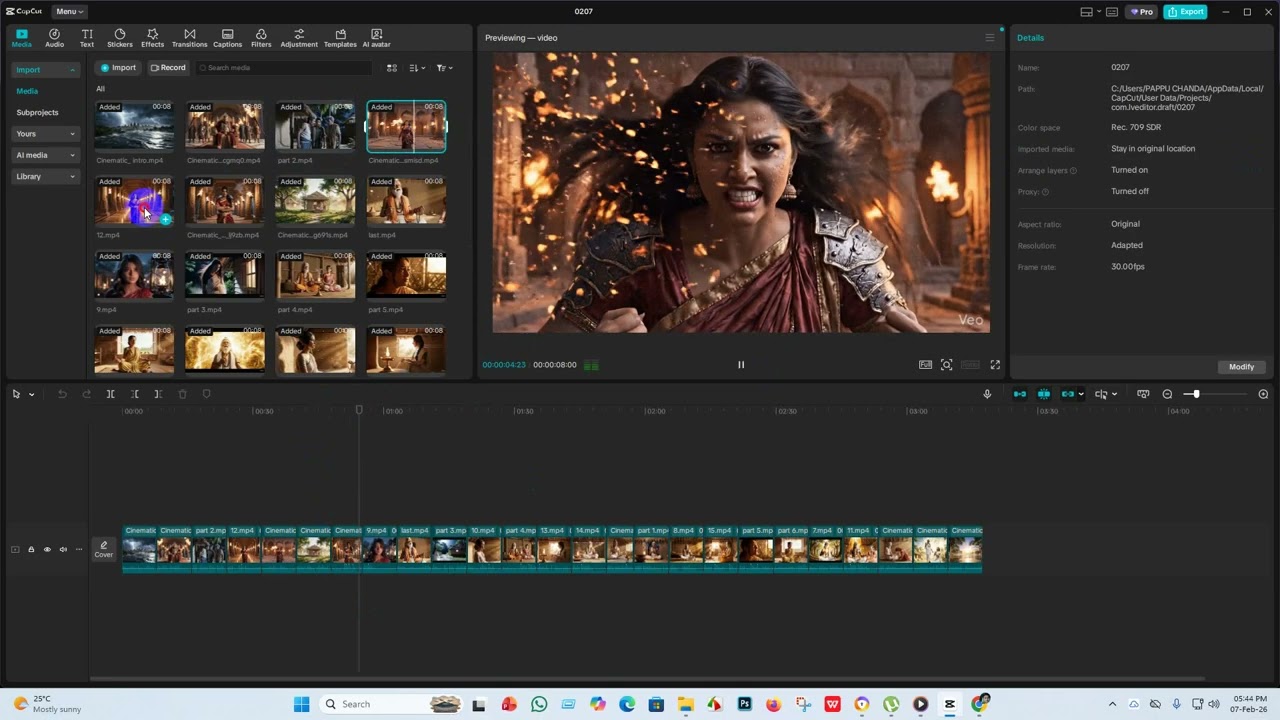Click the Redo icon
Screen dimensions: 1280x720
[x=86, y=395]
